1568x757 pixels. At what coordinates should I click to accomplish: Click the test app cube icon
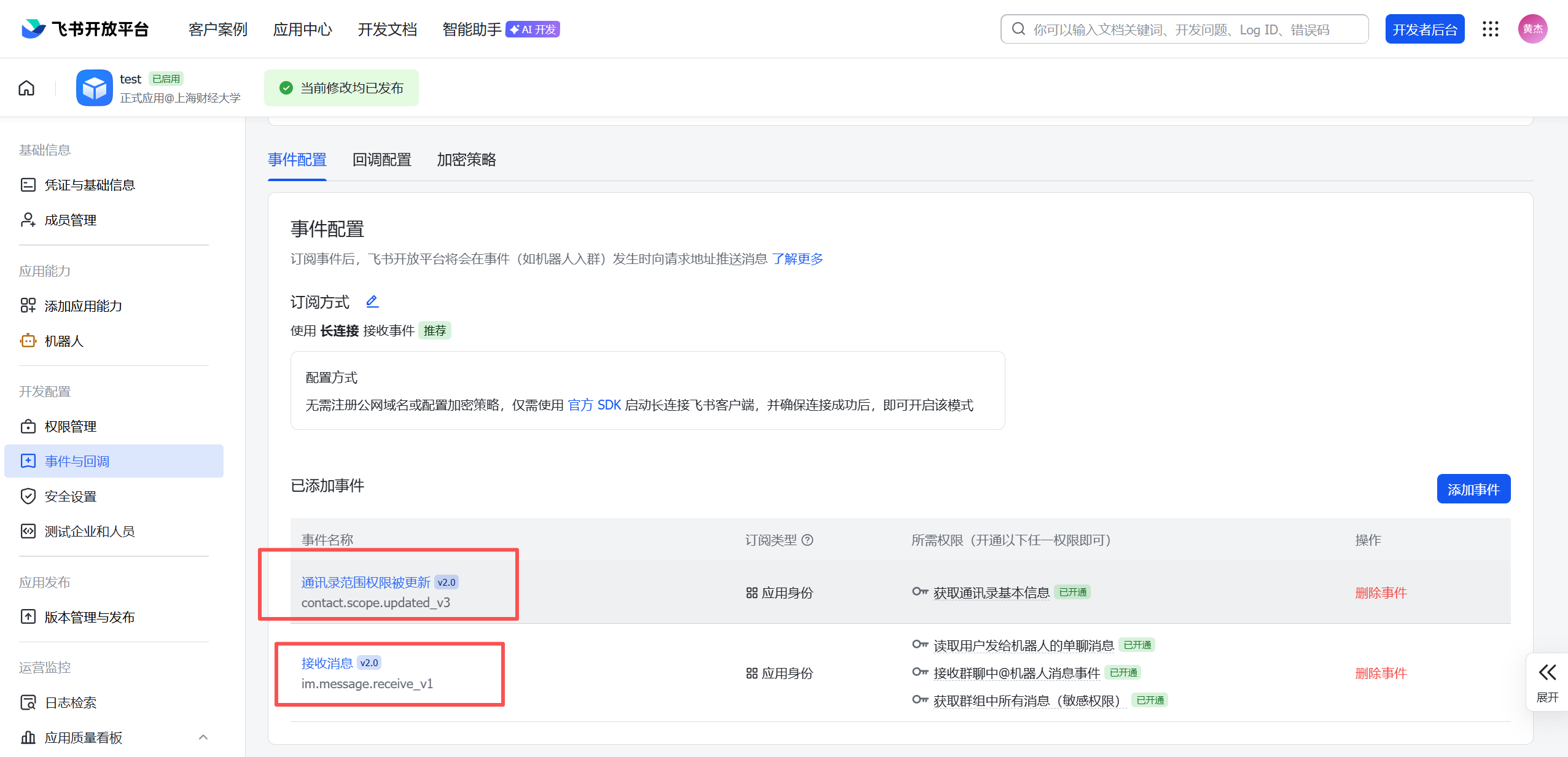tap(95, 88)
